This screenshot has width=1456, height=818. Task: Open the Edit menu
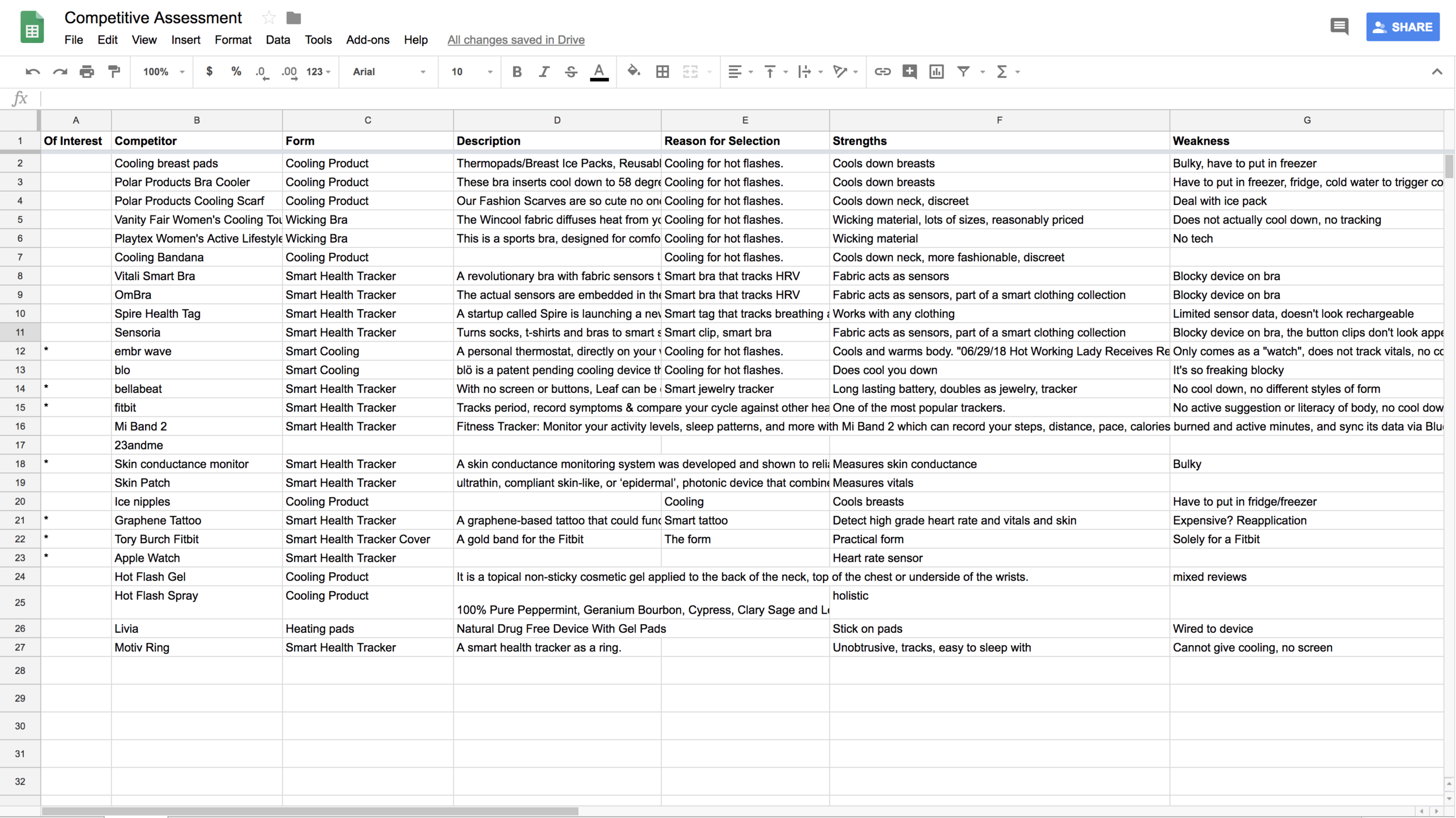coord(107,40)
